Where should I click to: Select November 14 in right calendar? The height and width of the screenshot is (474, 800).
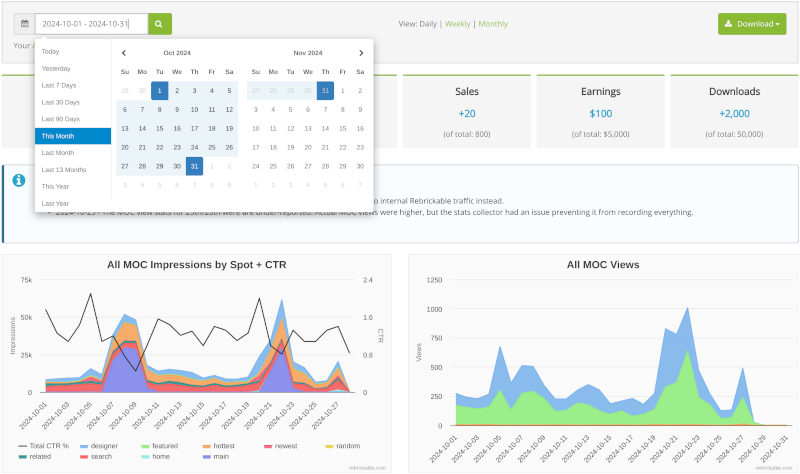(325, 128)
